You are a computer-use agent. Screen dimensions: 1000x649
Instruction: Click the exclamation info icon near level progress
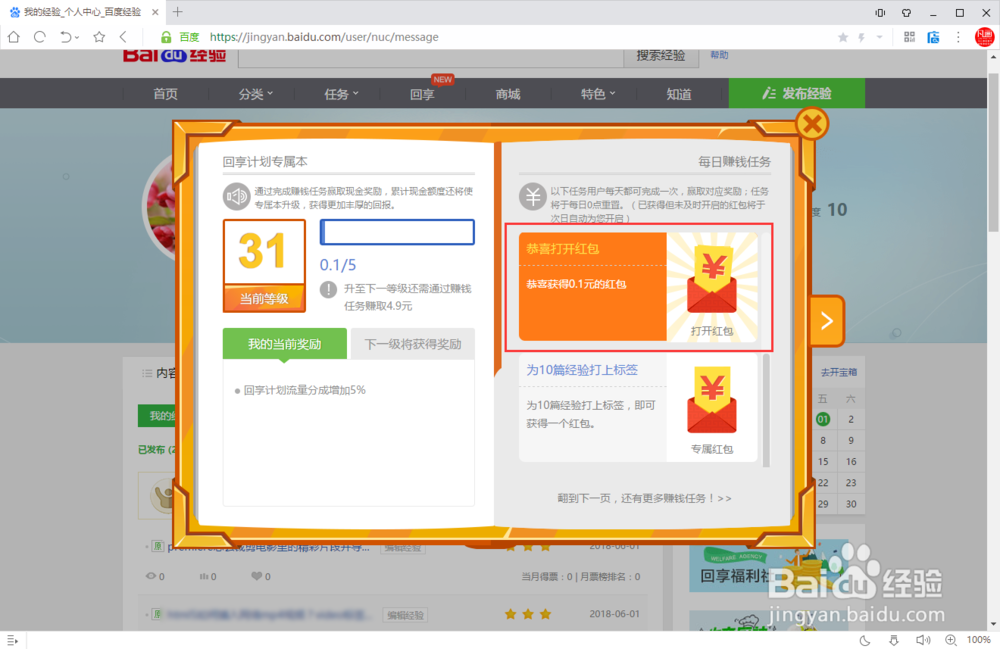click(x=328, y=290)
